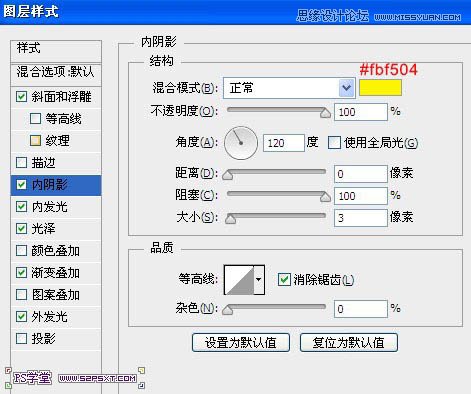Open the 样式 styles panel header
The width and height of the screenshot is (471, 394).
click(x=56, y=51)
